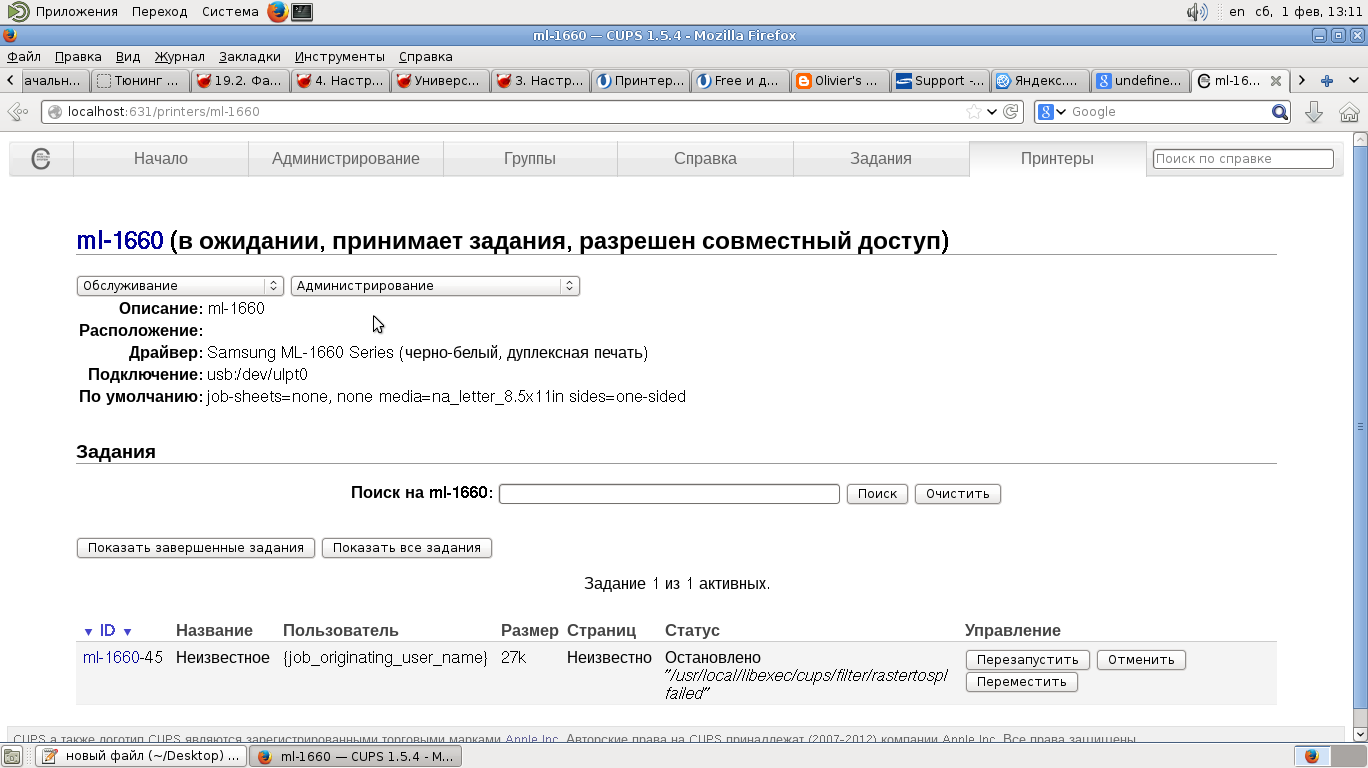This screenshot has height=768, width=1368.
Task: Switch to the Olivier's browser tab
Action: coord(840,81)
